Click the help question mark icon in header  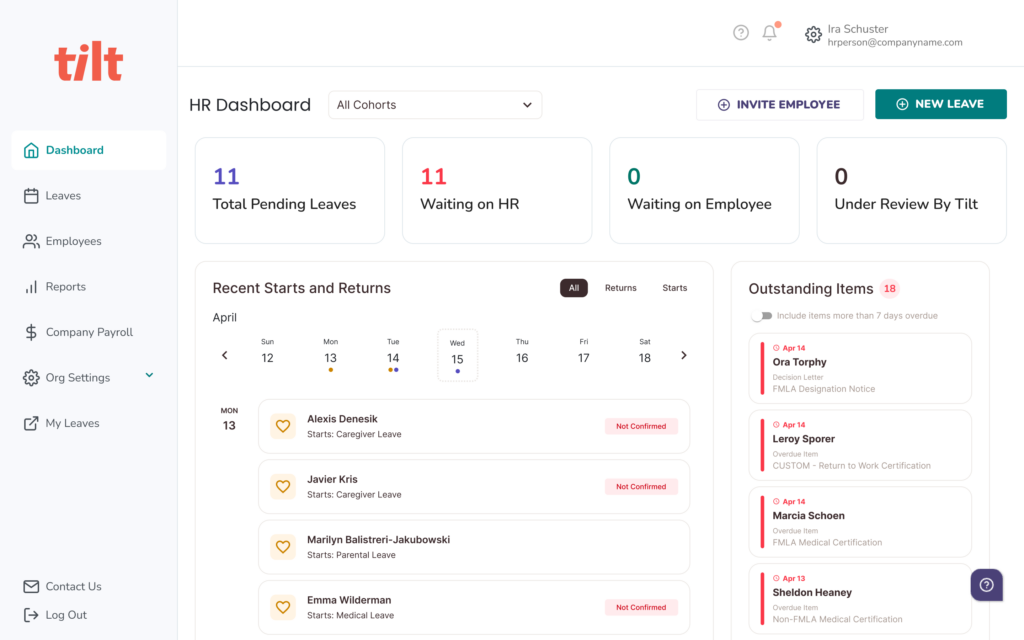click(741, 33)
